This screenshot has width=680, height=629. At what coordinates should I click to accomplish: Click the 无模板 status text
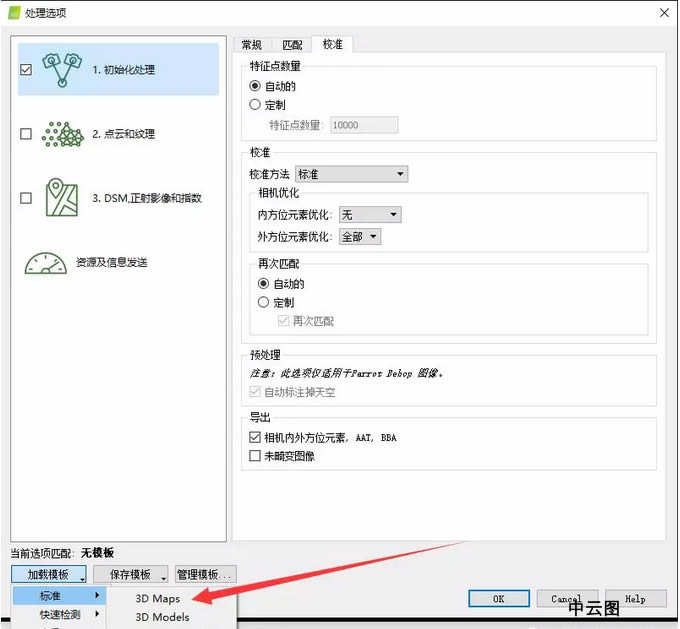pyautogui.click(x=97, y=553)
